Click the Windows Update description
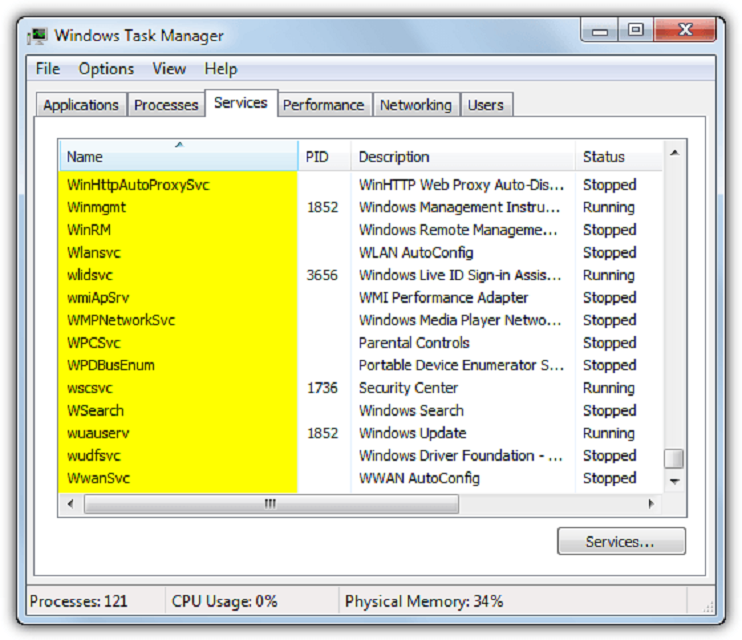Image resolution: width=742 pixels, height=640 pixels. point(413,433)
